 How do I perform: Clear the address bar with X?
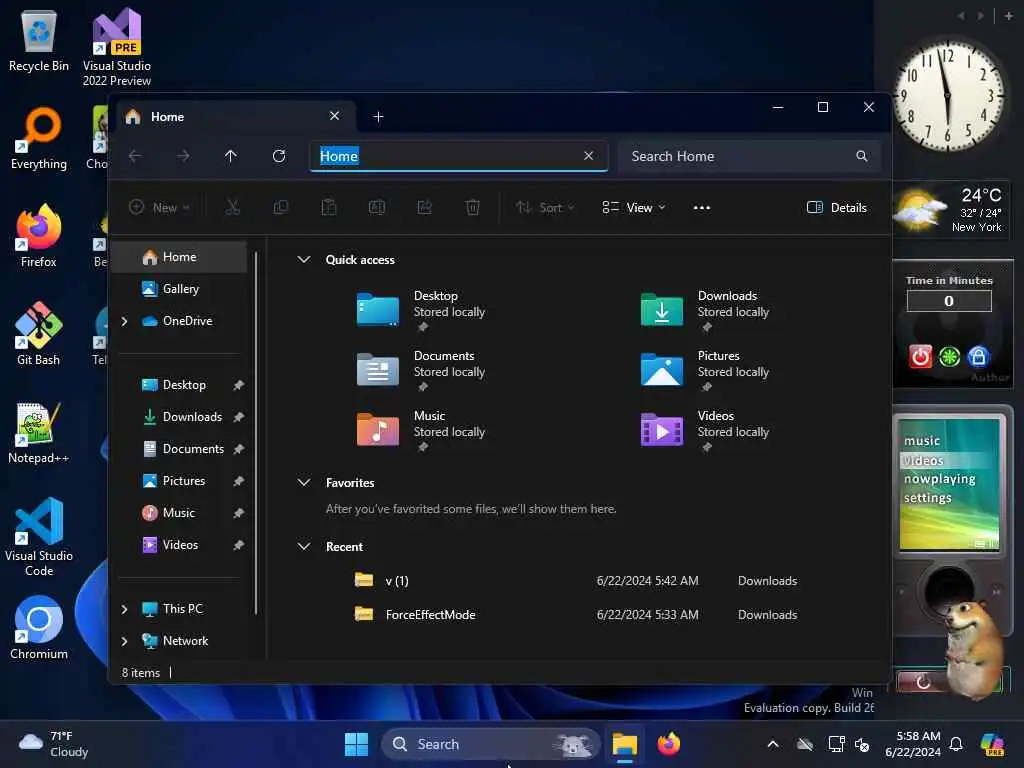coord(588,155)
